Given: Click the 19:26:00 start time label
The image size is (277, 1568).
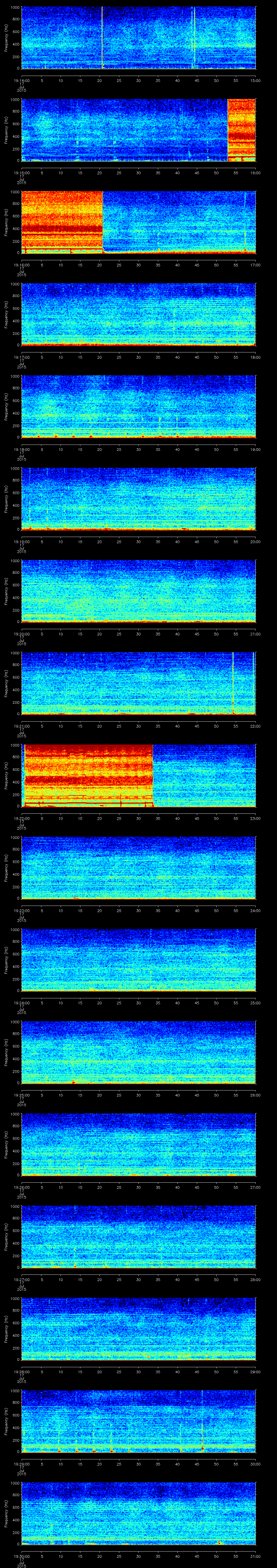Looking at the screenshot, I should pos(21,1187).
